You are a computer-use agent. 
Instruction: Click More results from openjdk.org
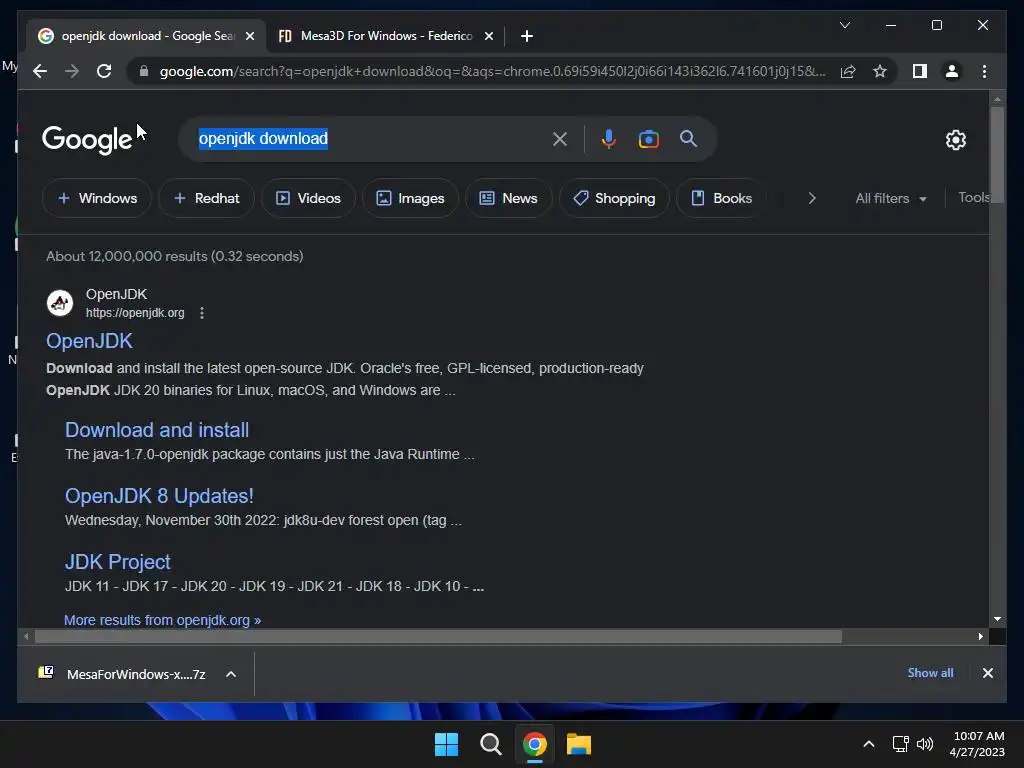163,620
